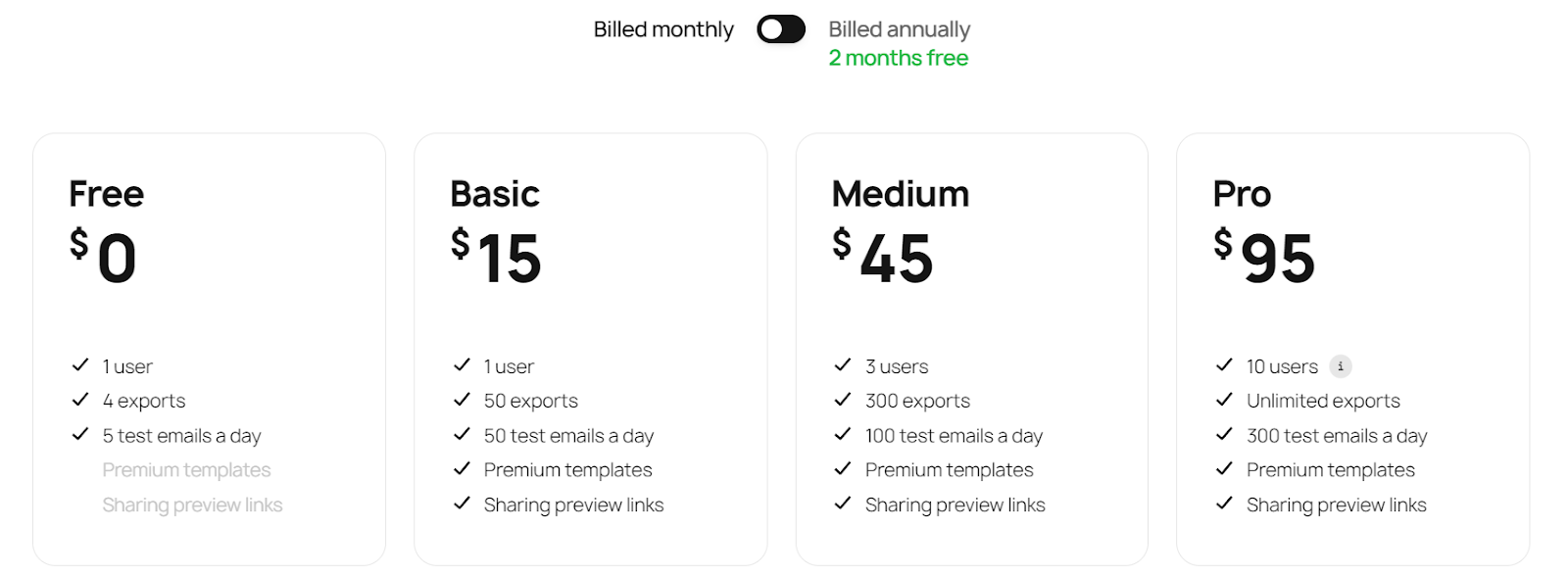Select the Billed monthly label
This screenshot has width=1568, height=577.
click(663, 29)
